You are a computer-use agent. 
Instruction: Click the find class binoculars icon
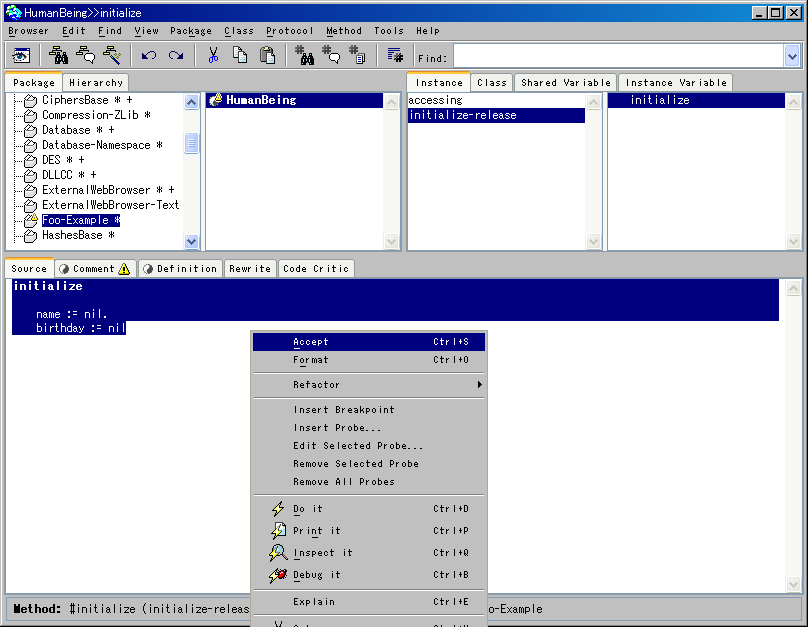click(x=58, y=55)
